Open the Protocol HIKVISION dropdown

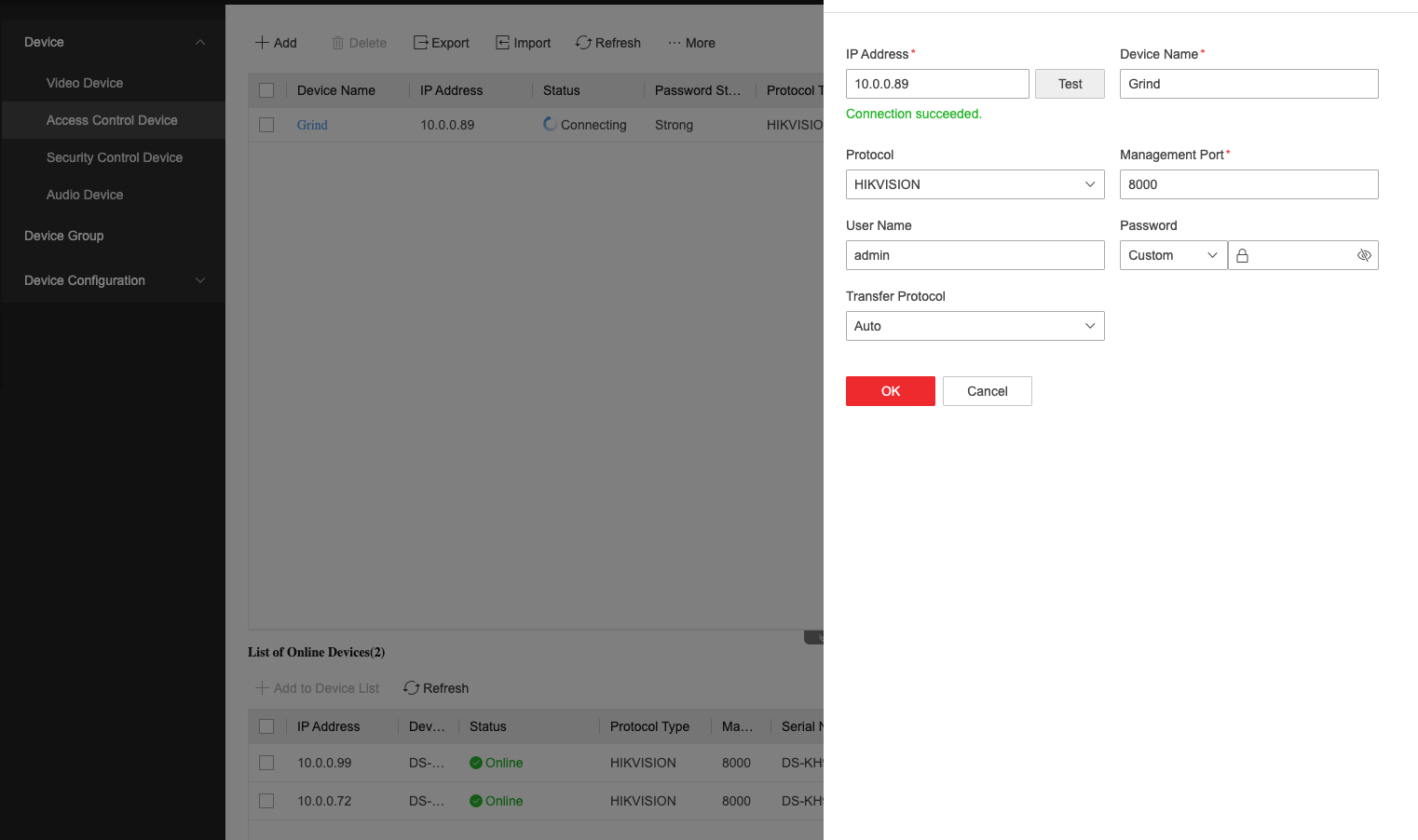point(975,184)
